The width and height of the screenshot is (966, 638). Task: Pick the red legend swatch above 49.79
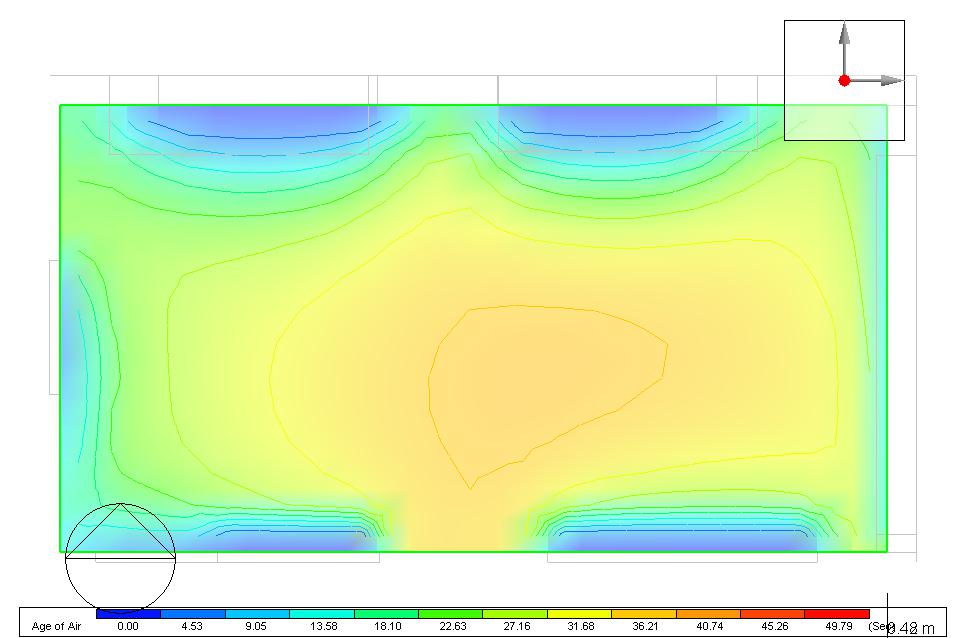coord(837,614)
